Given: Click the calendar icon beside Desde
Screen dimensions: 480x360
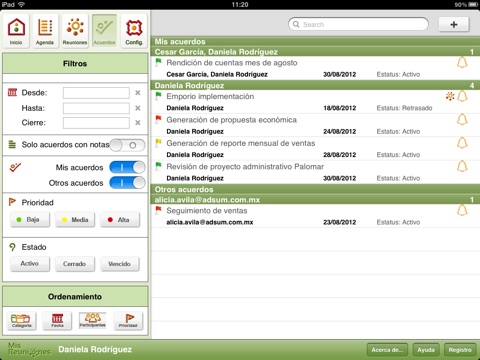Looking at the screenshot, I should (x=12, y=92).
